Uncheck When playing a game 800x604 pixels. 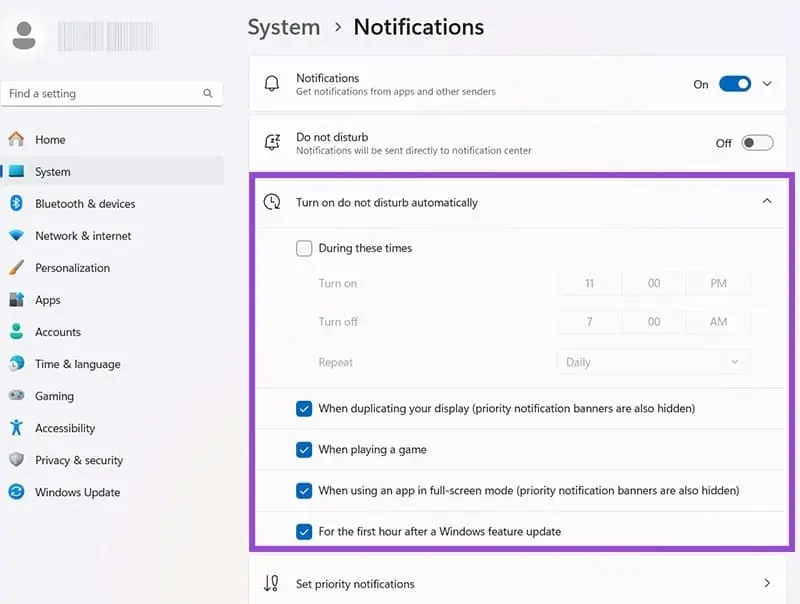304,449
